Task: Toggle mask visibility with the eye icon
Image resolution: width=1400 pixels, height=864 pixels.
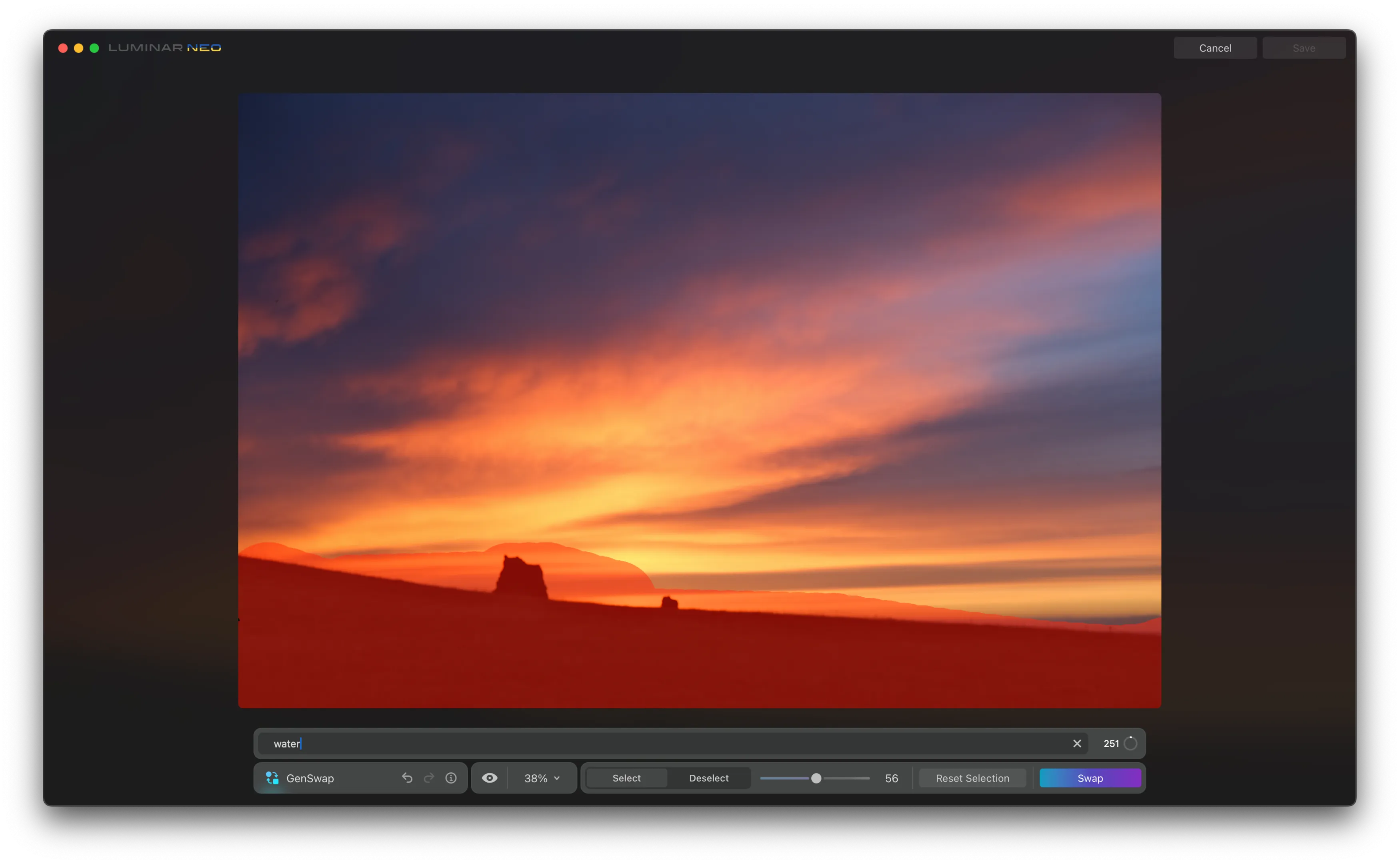Action: 490,778
